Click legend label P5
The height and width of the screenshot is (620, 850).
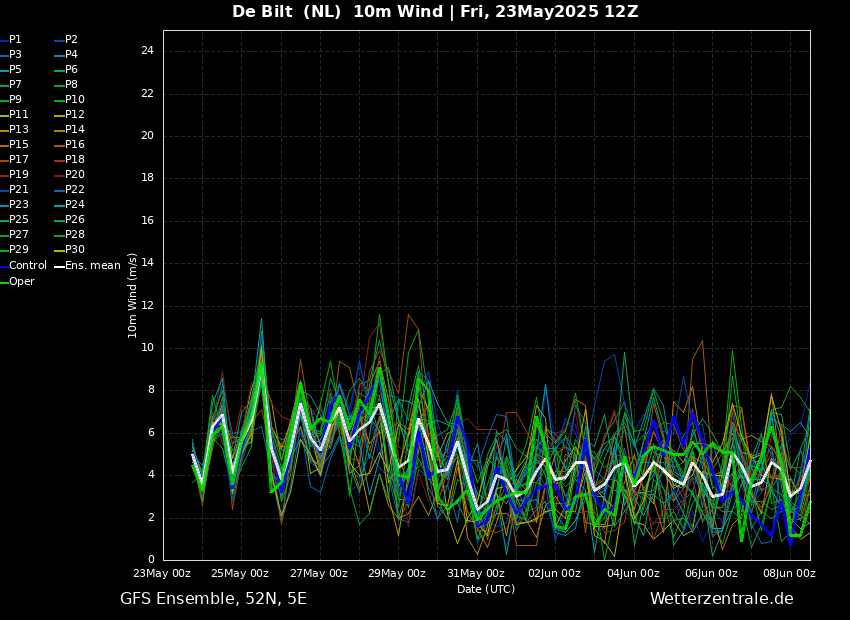tap(15, 69)
